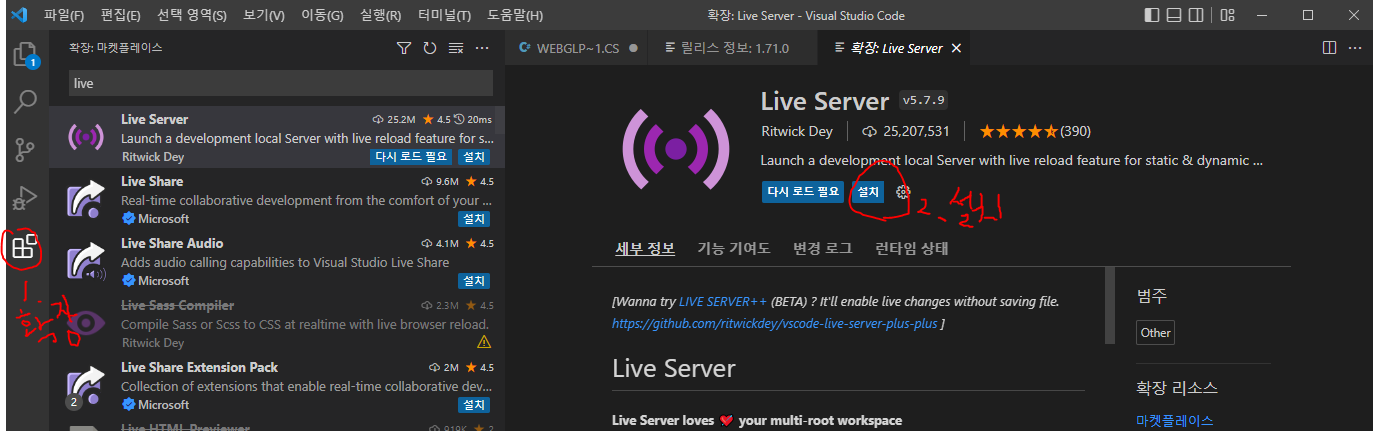Open the 도움말(H) menu
The image size is (1373, 431).
click(x=515, y=15)
